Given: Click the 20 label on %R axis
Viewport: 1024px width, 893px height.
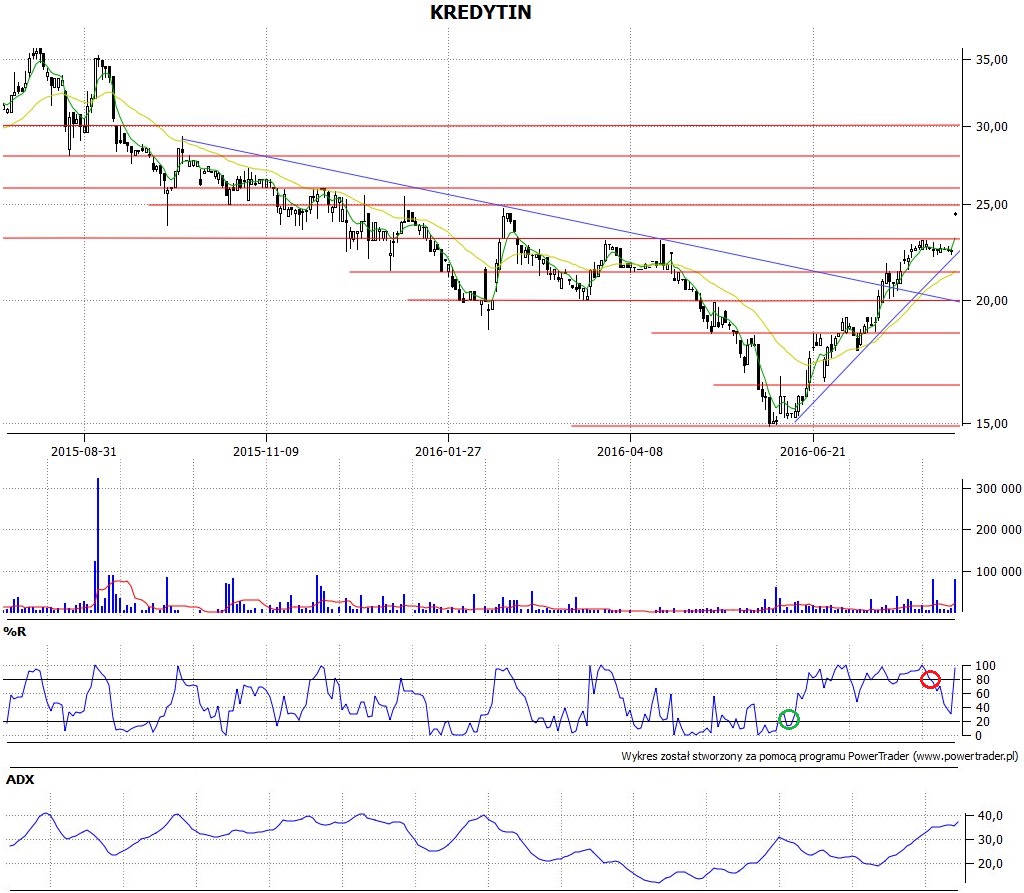Looking at the screenshot, I should click(x=982, y=722).
